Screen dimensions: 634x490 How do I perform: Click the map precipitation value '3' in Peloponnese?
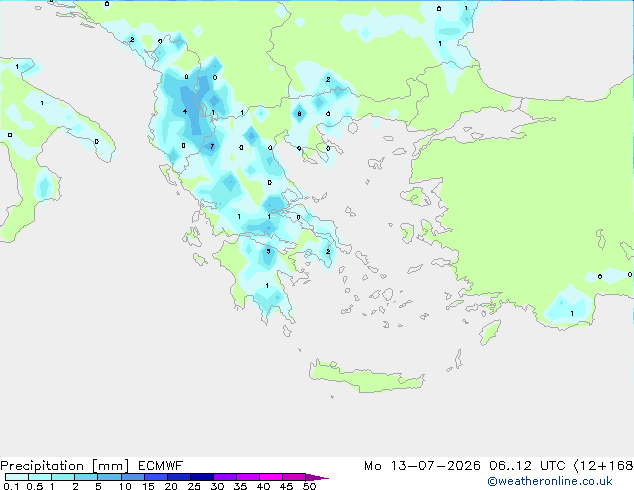pos(268,251)
